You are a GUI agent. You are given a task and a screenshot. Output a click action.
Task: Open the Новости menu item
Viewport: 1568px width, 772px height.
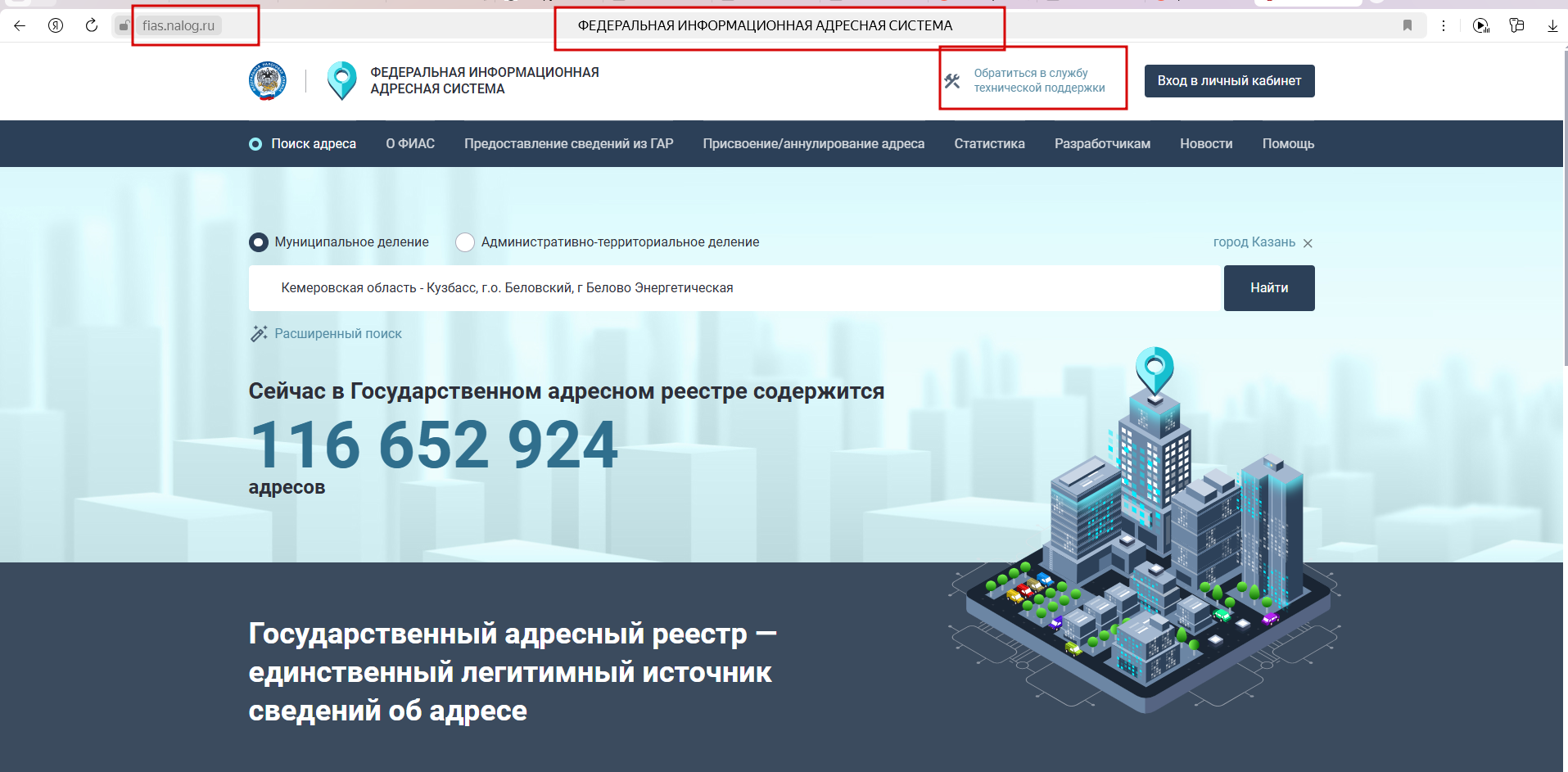(1206, 144)
